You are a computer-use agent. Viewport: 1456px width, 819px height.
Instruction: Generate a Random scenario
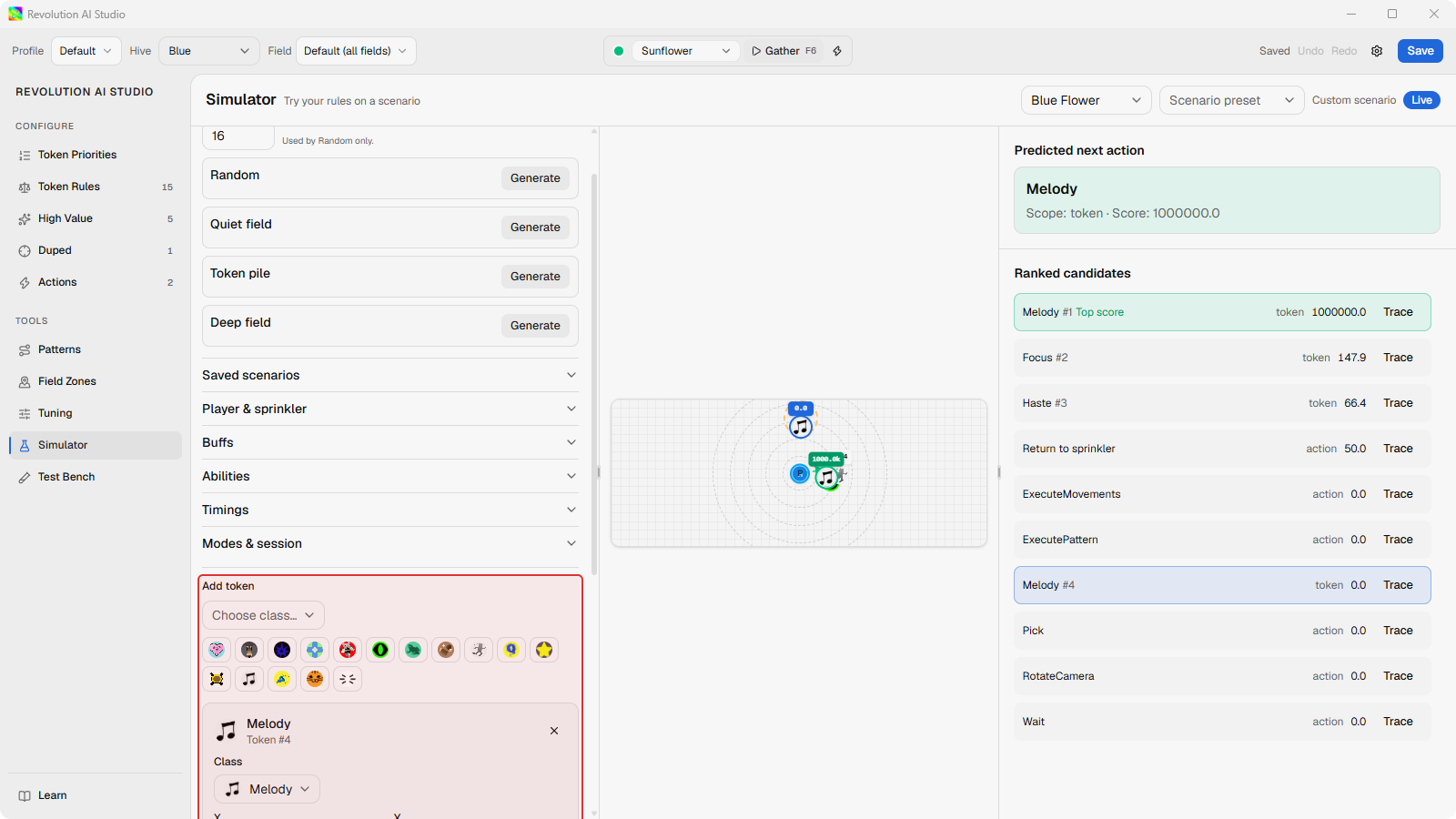pyautogui.click(x=535, y=178)
